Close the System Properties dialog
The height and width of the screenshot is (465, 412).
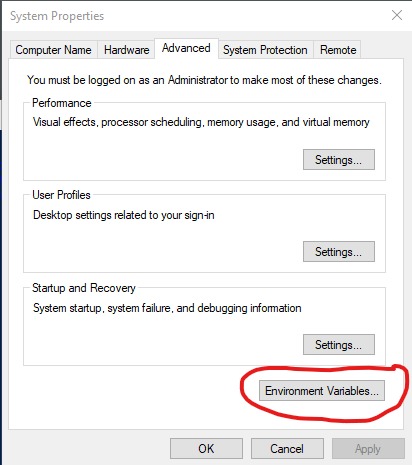(397, 15)
